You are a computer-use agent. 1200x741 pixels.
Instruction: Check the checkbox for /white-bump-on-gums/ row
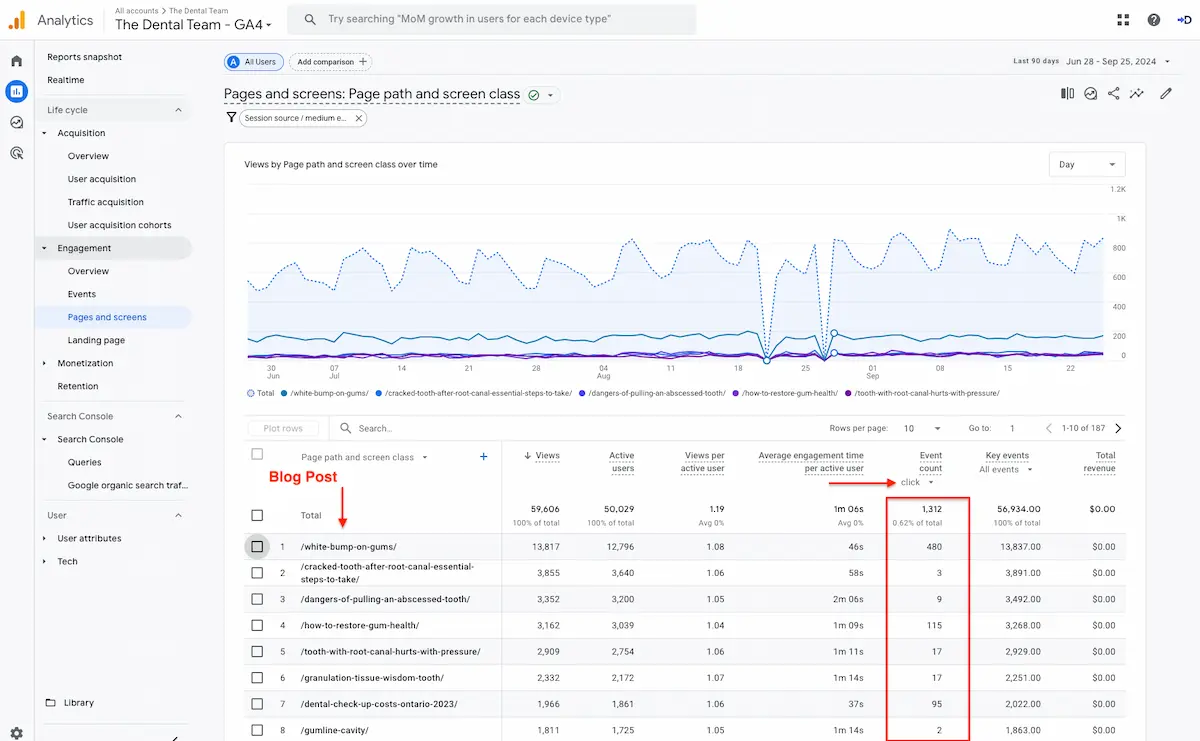[257, 546]
